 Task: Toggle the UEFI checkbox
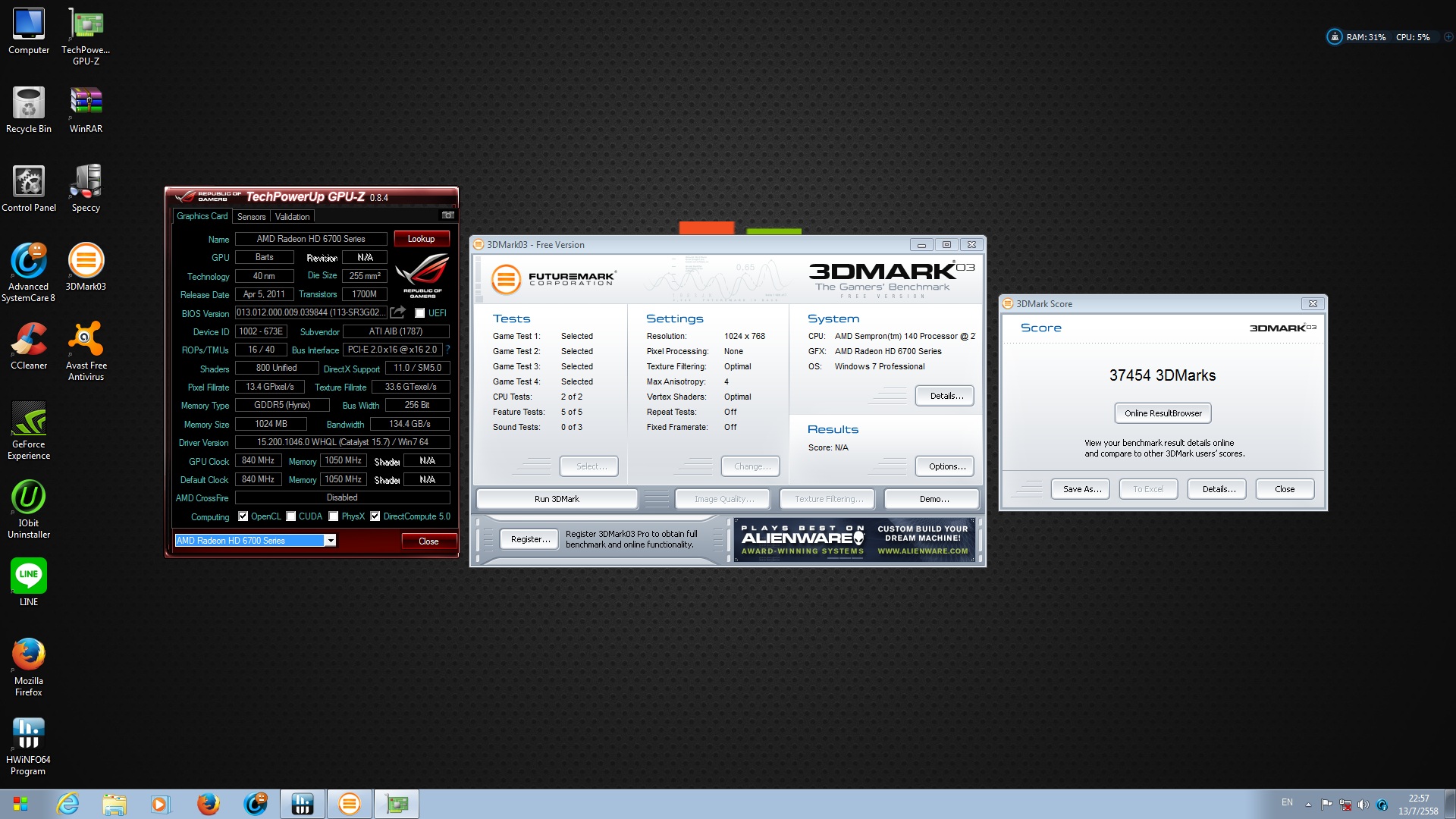tap(419, 313)
